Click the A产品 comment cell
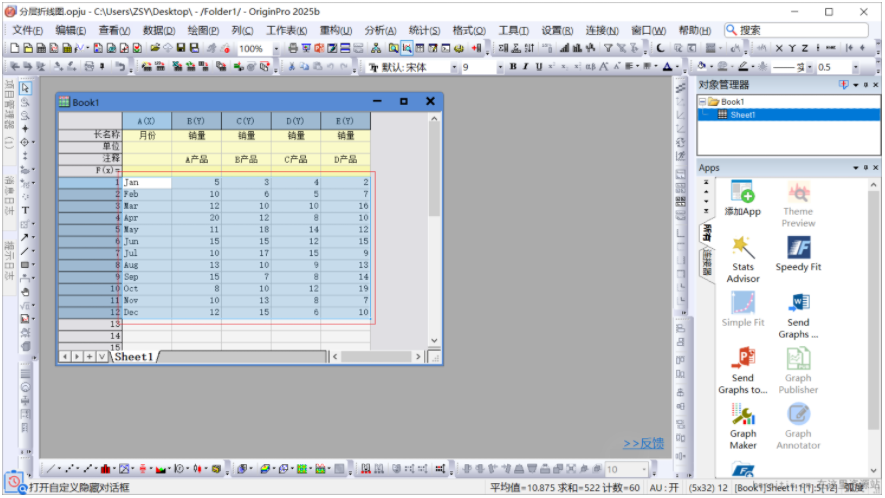This screenshot has height=498, width=885. point(196,159)
